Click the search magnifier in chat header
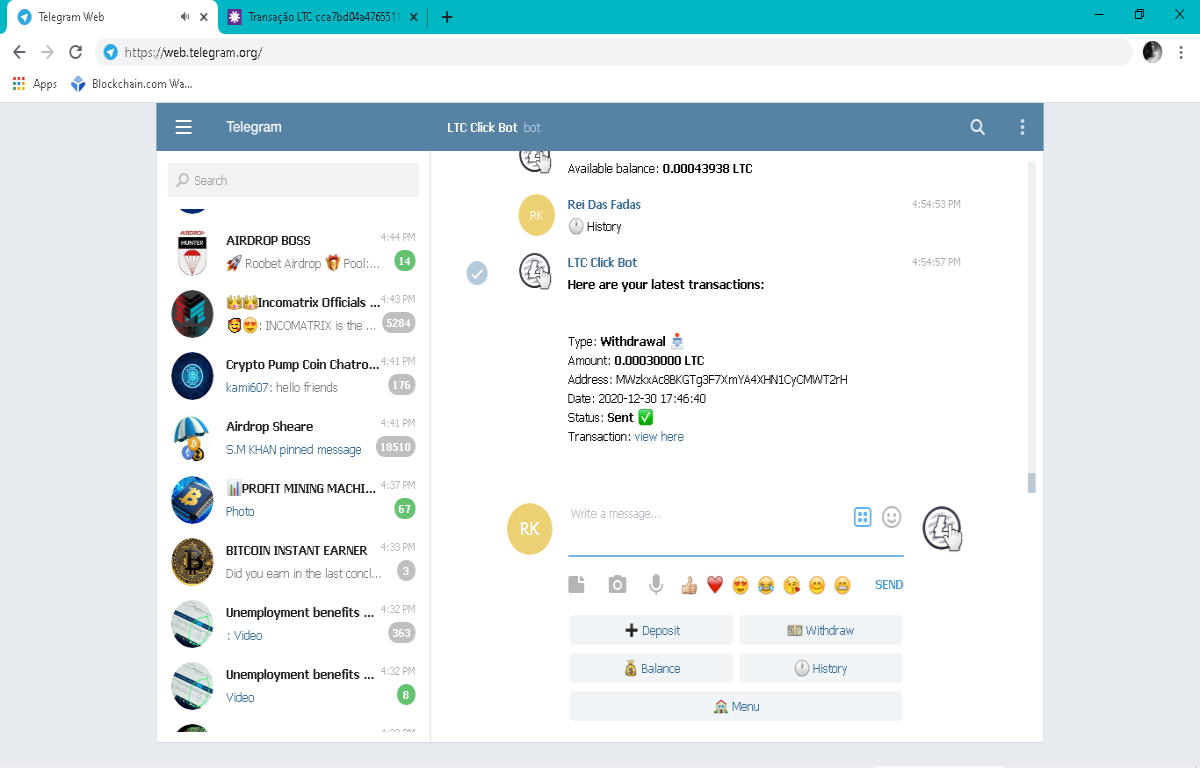1200x768 pixels. (978, 127)
